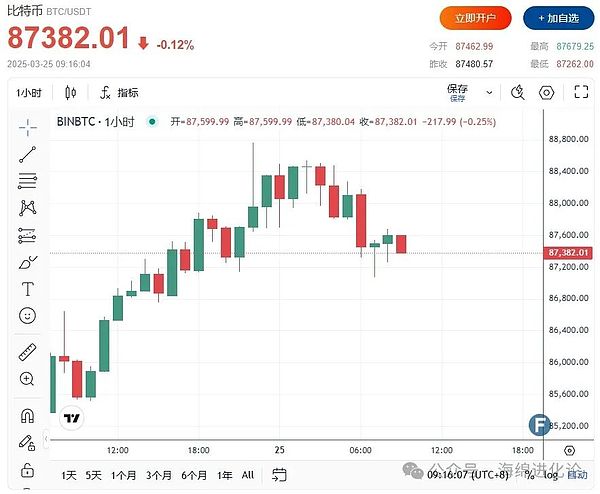This screenshot has height=494, width=600.
Task: Toggle percent scale on price axis
Action: click(x=528, y=475)
